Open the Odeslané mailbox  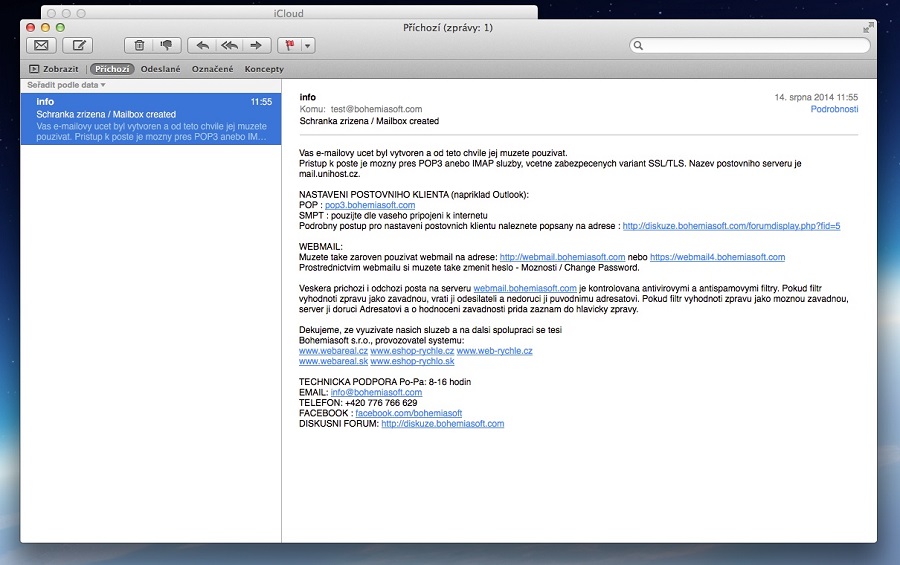[160, 69]
